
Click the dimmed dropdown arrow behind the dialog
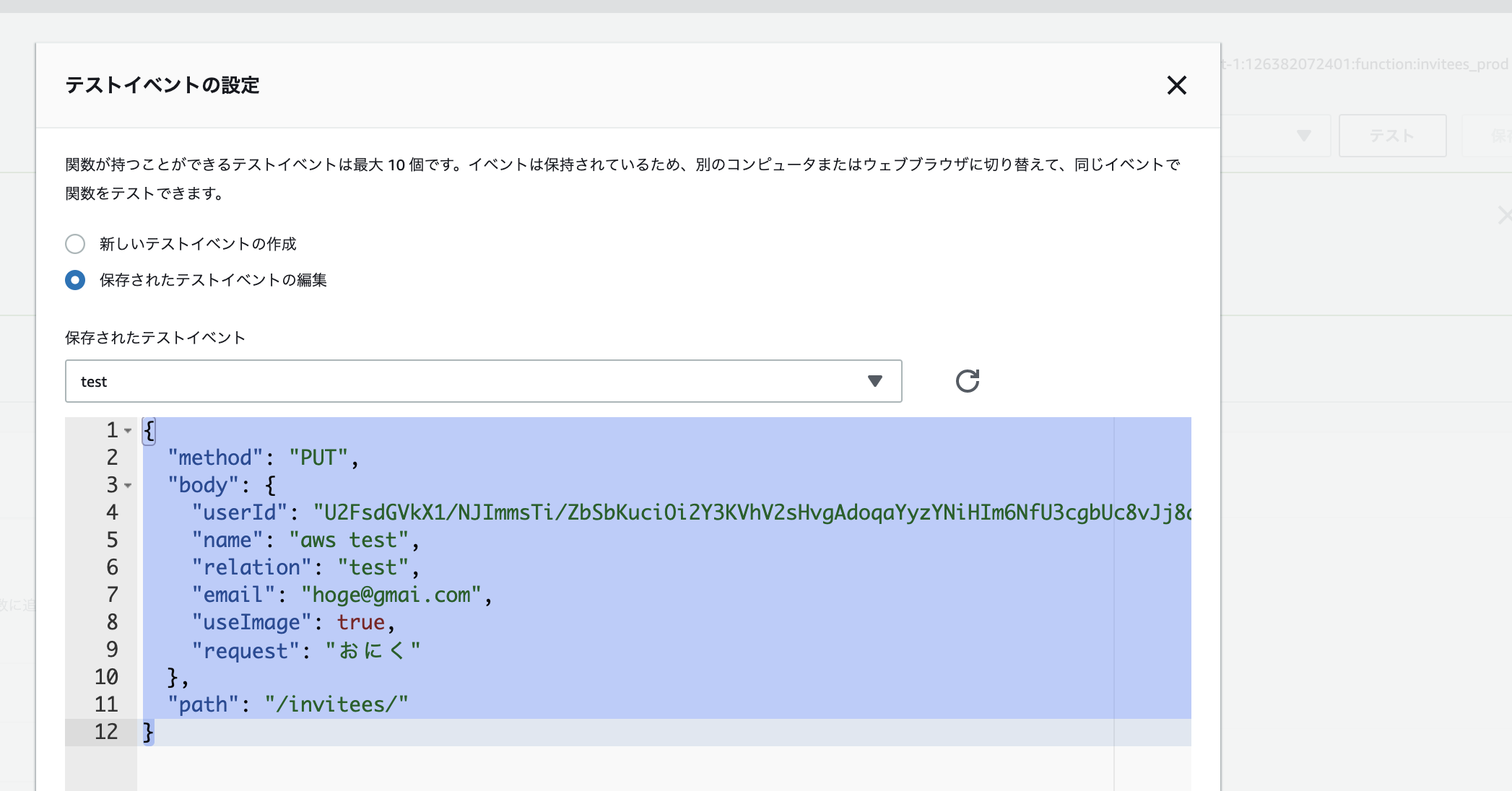coord(1303,136)
